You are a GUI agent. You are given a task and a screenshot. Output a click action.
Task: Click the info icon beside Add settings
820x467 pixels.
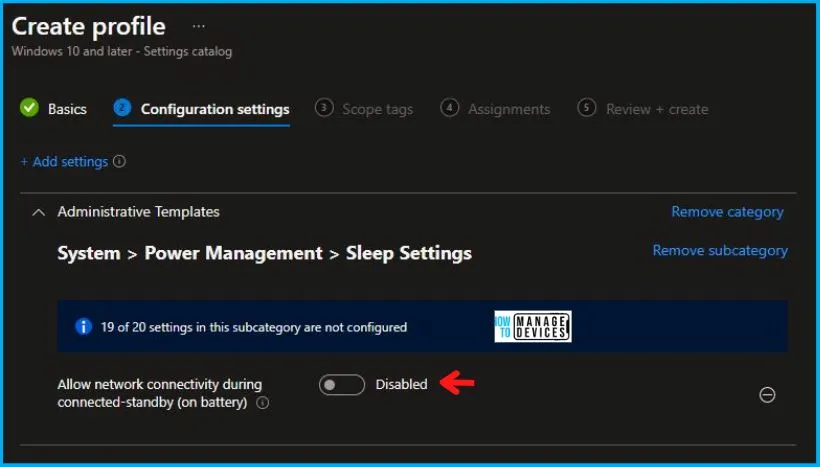120,162
